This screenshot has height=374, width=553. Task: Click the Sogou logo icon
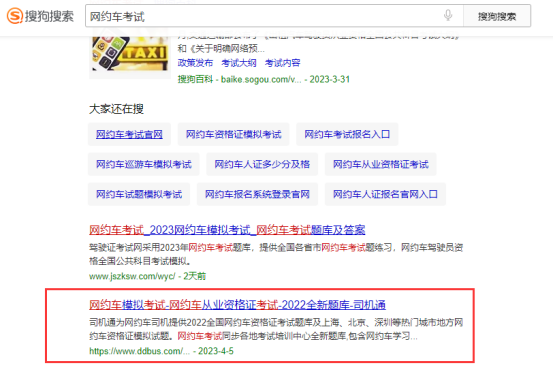pyautogui.click(x=15, y=16)
